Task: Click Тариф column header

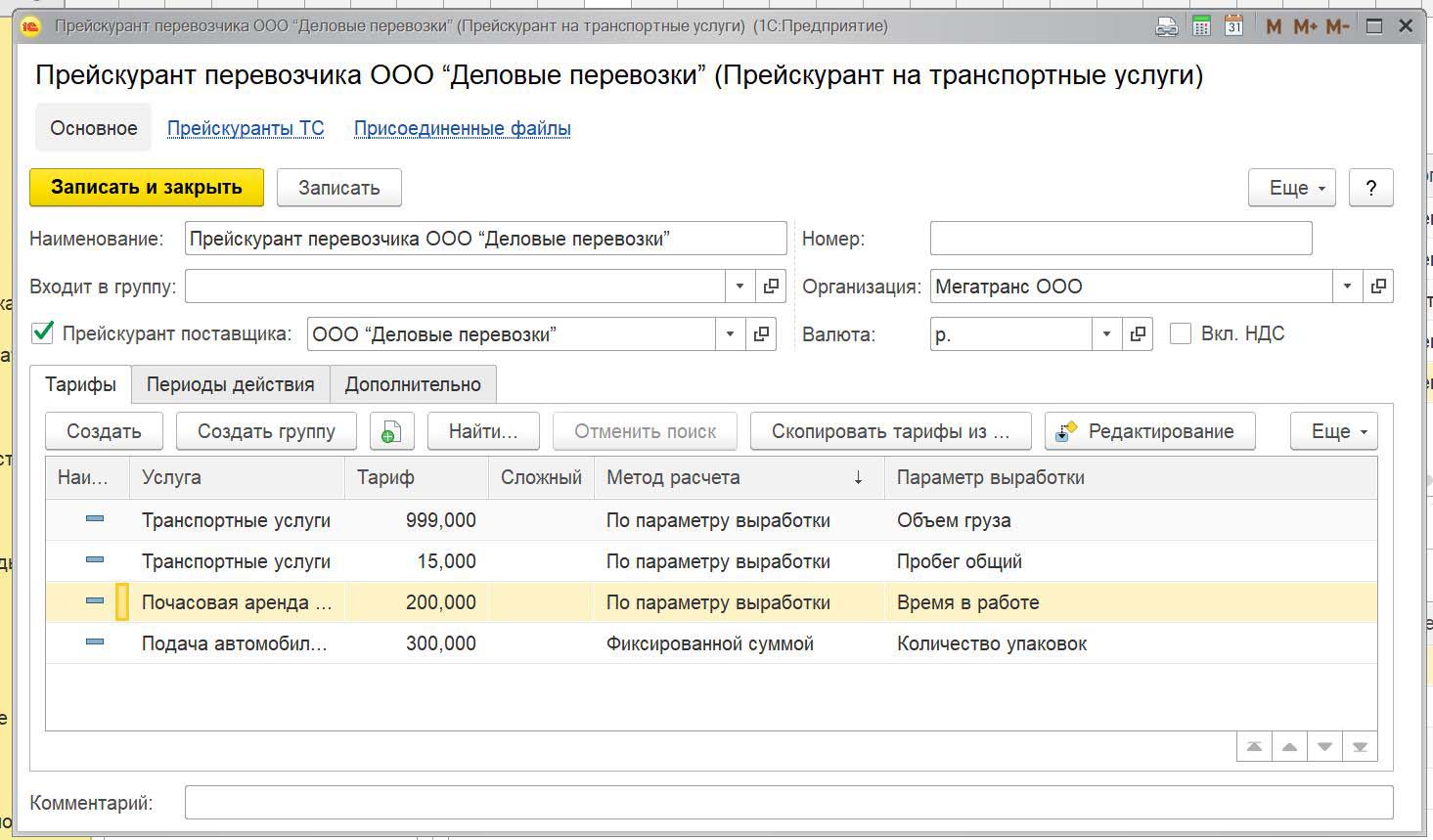Action: coord(417,478)
